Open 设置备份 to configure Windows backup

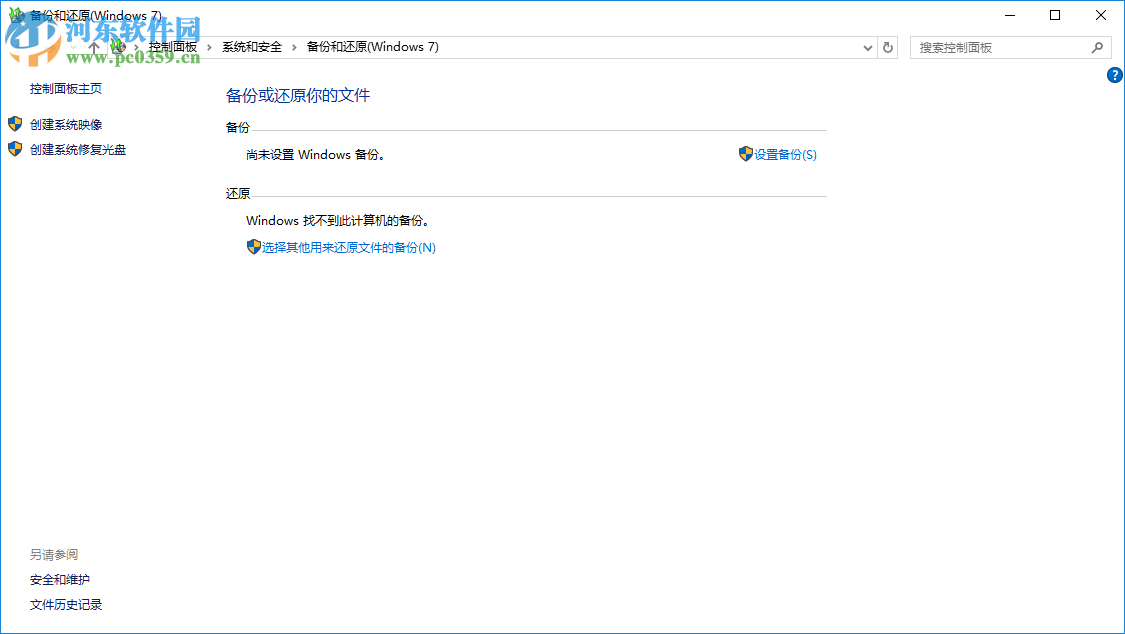tap(785, 154)
